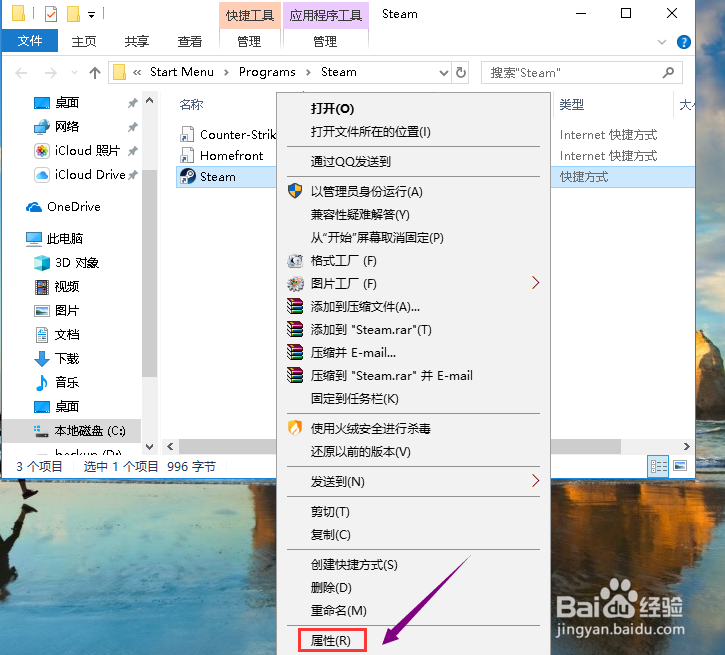Select 网络 in quick access
The height and width of the screenshot is (655, 725).
(56, 126)
